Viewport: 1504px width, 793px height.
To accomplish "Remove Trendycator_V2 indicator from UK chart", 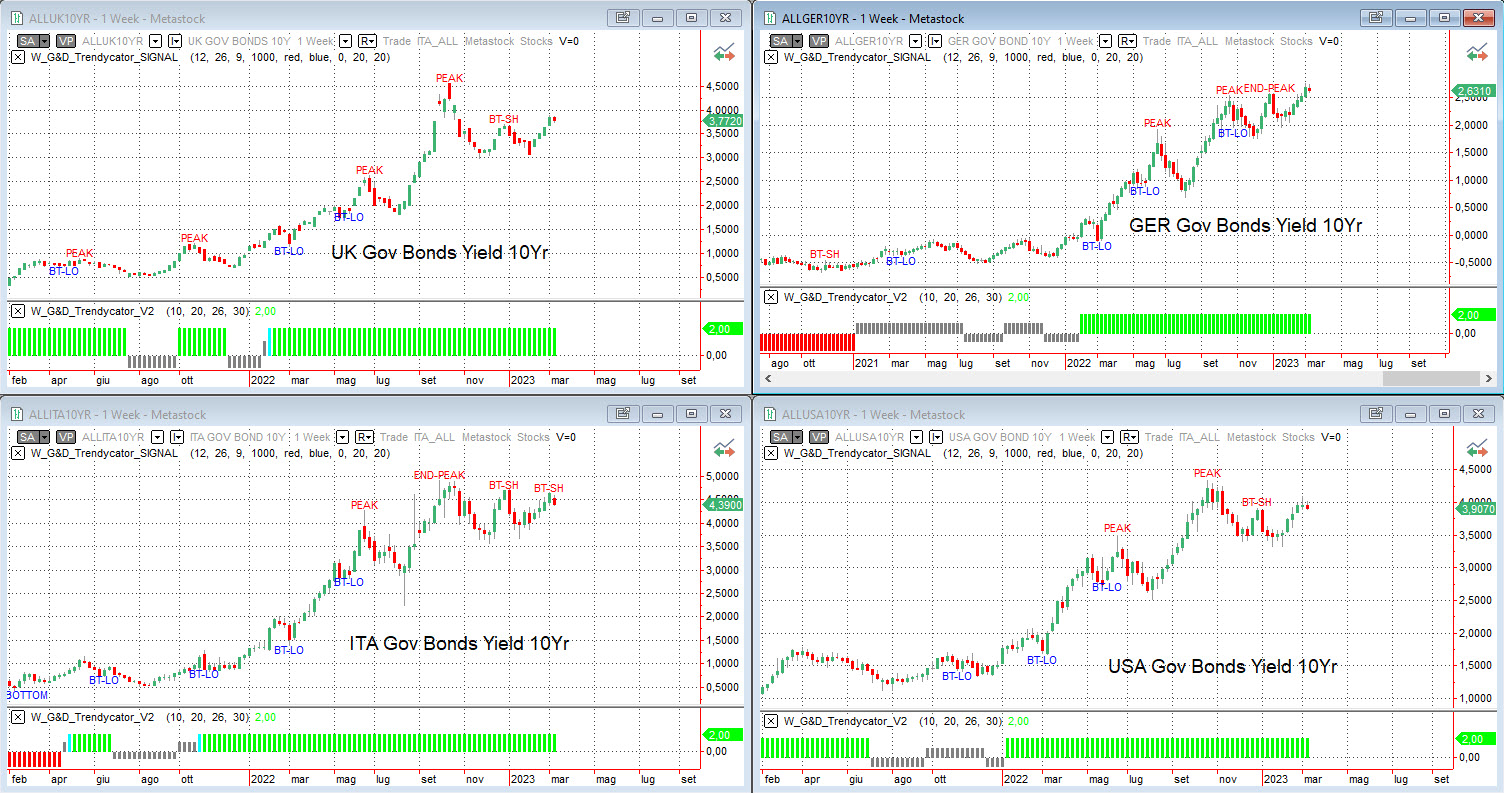I will [x=16, y=311].
